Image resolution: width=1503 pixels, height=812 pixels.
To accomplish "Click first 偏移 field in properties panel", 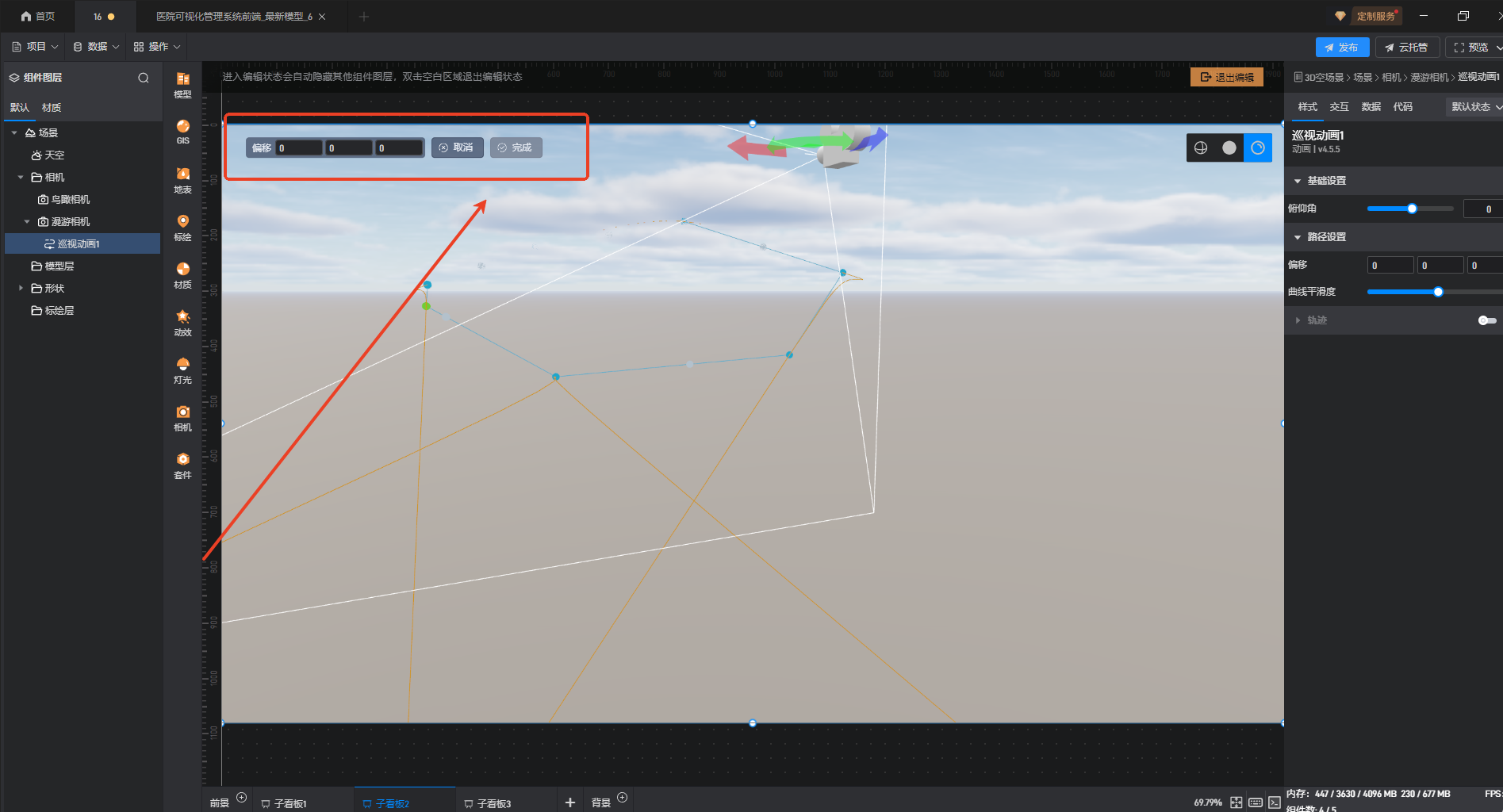I will coord(1390,265).
